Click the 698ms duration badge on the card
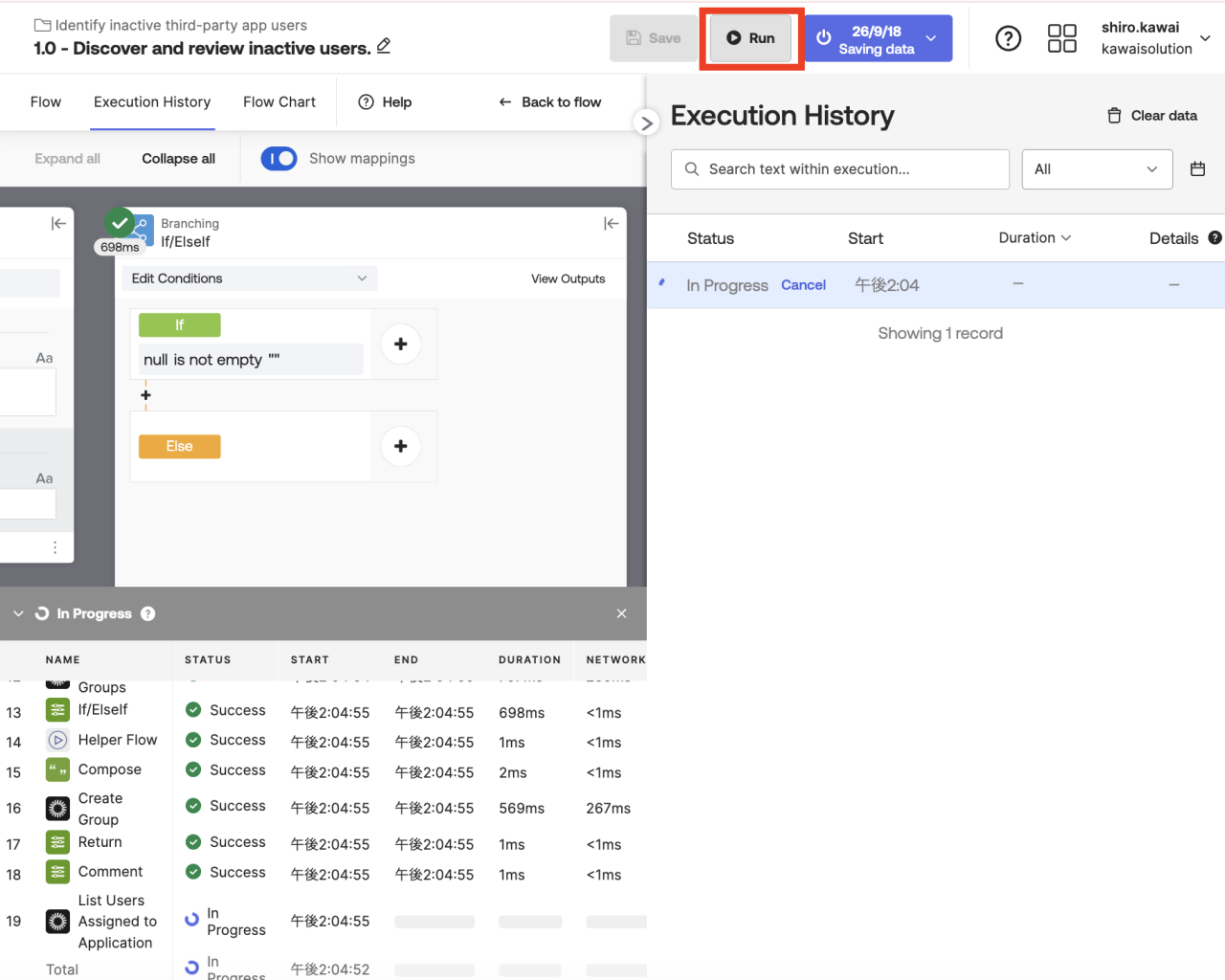Viewport: 1225px width, 980px height. pos(120,247)
